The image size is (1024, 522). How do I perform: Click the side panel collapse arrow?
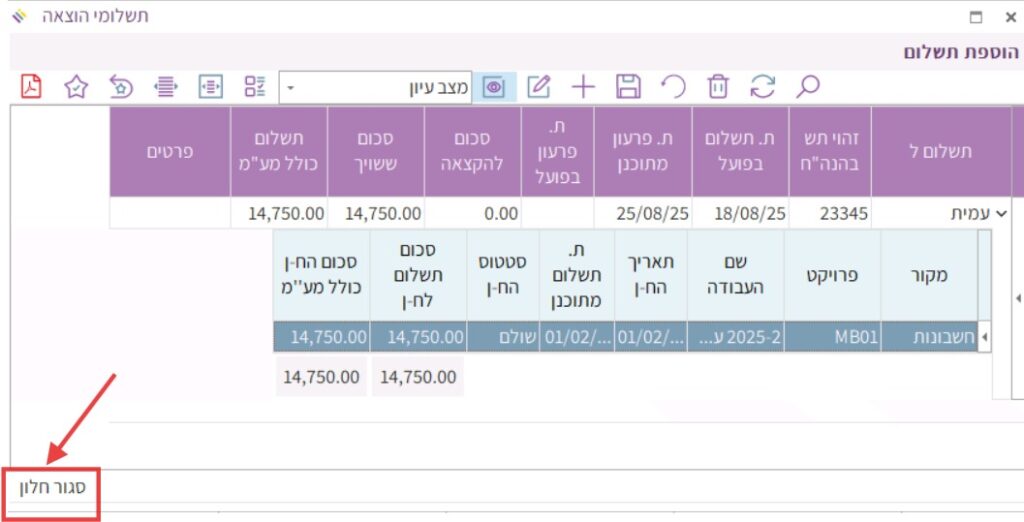click(1018, 298)
